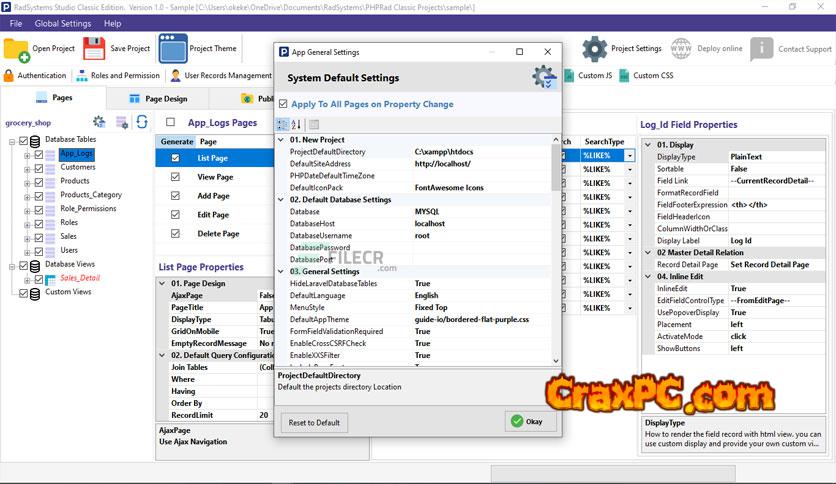The image size is (836, 484).
Task: Open the first %LIKE% SearchType dropdown
Action: tap(630, 156)
